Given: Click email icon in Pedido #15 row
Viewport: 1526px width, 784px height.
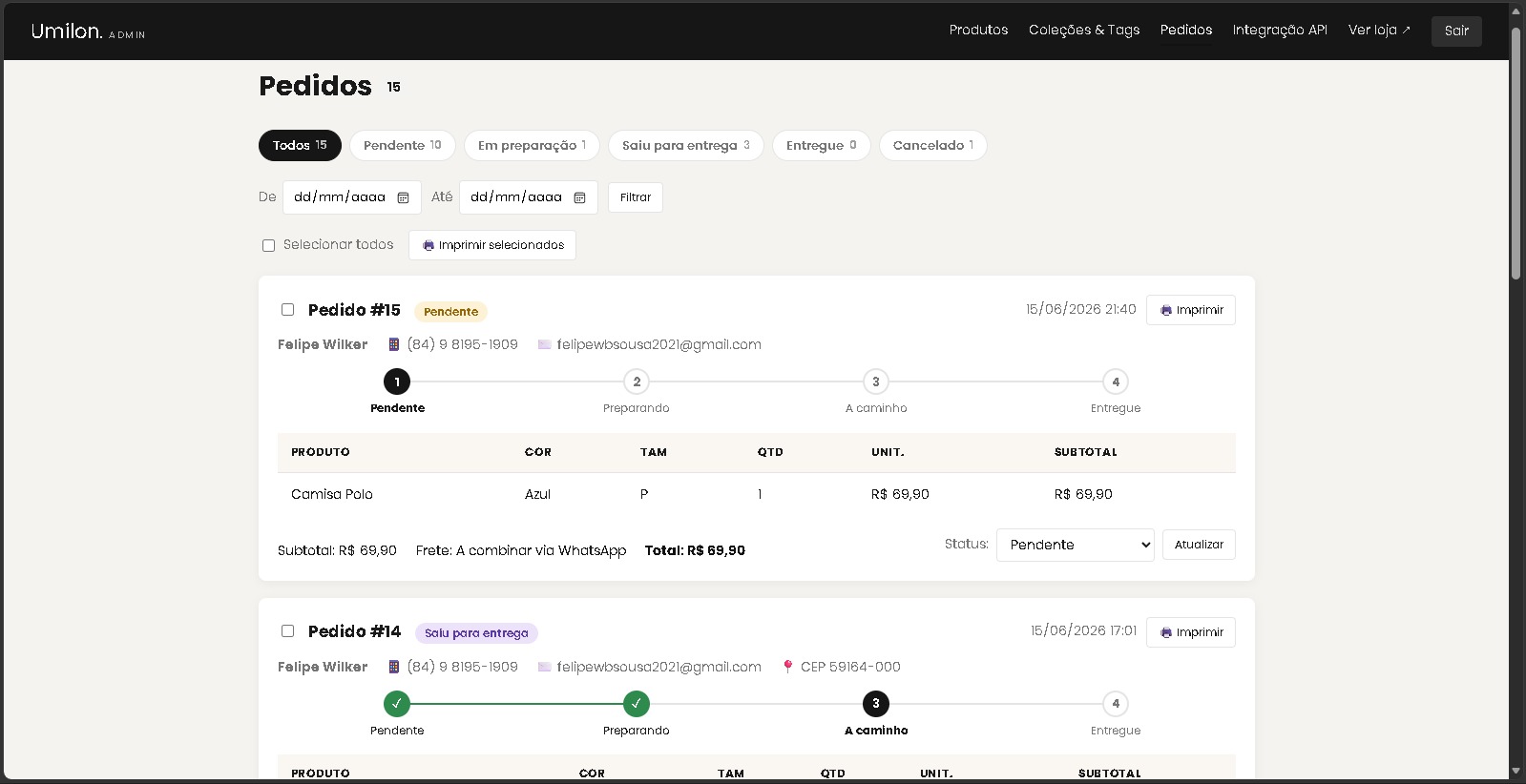Looking at the screenshot, I should [x=544, y=344].
